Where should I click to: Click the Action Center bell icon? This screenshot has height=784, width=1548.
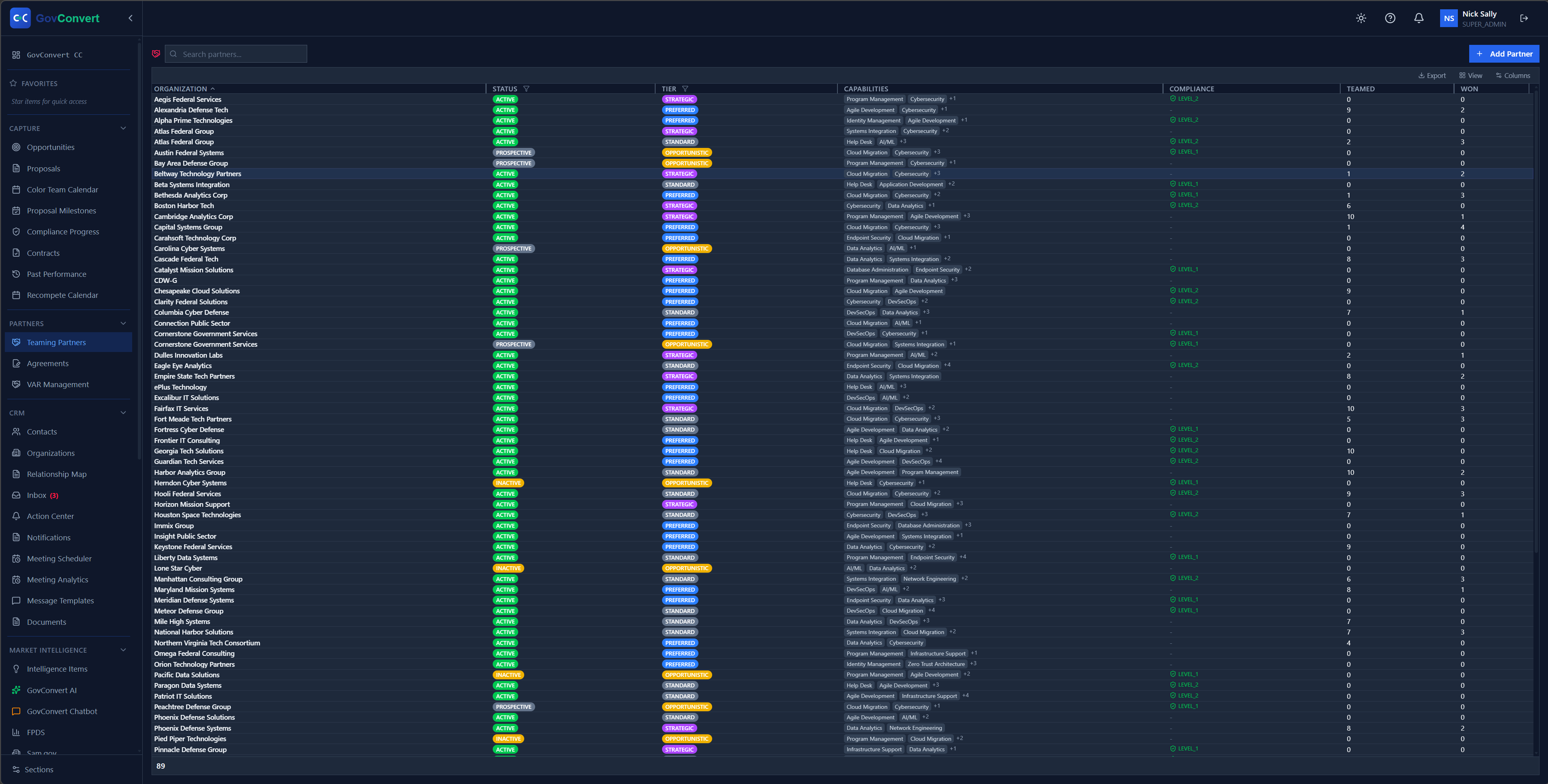[16, 516]
